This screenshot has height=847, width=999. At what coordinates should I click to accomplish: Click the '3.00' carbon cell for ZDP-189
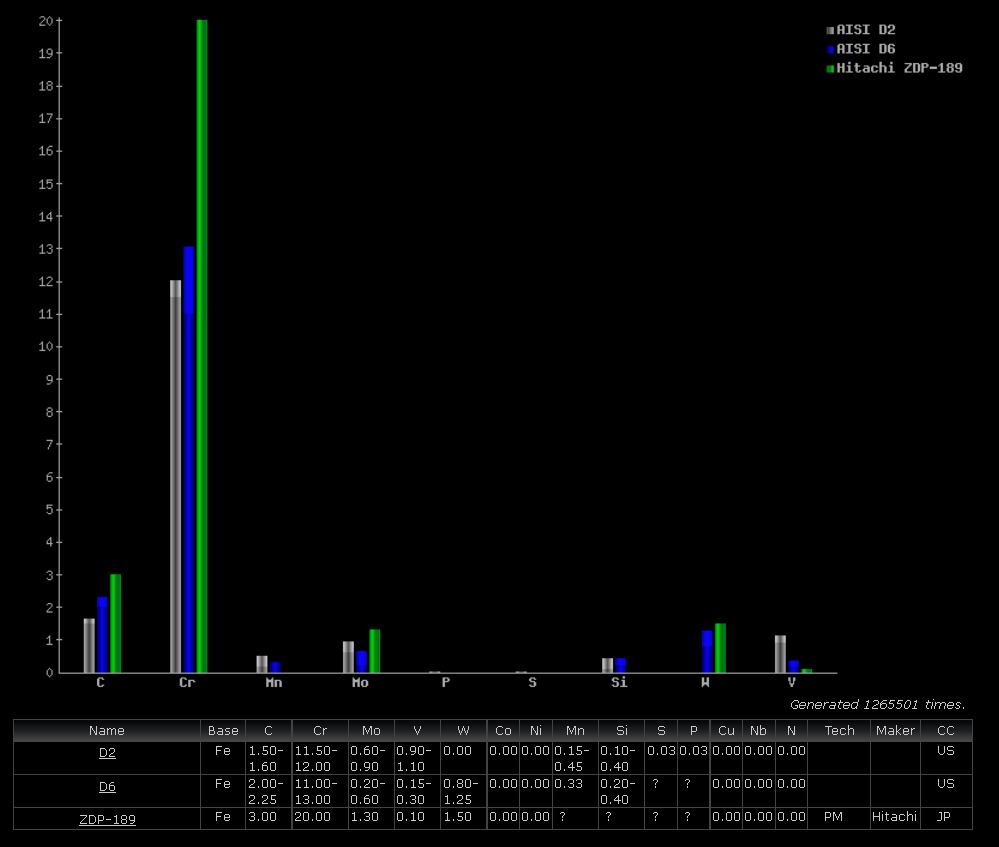pos(268,817)
